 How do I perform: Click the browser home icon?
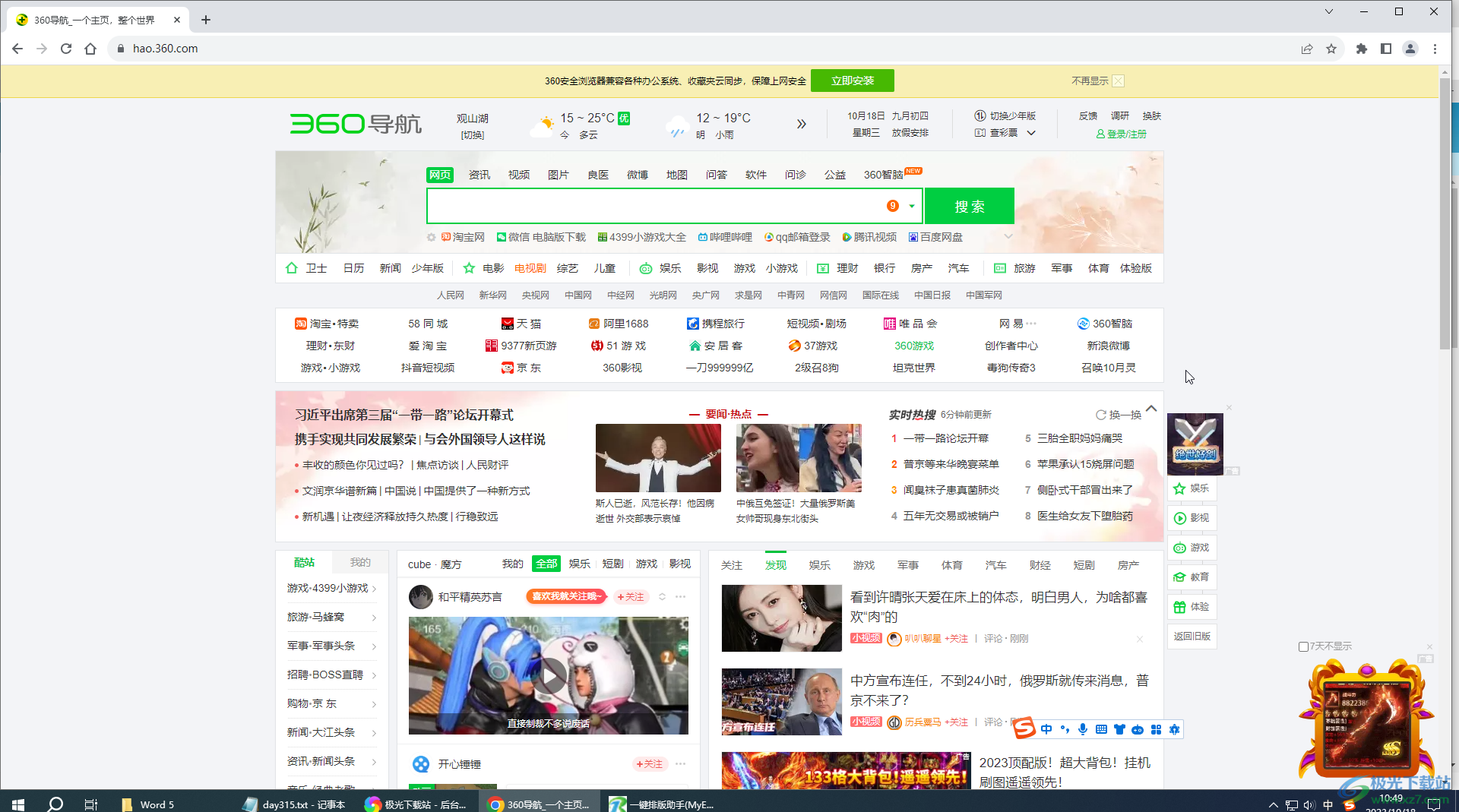(90, 49)
